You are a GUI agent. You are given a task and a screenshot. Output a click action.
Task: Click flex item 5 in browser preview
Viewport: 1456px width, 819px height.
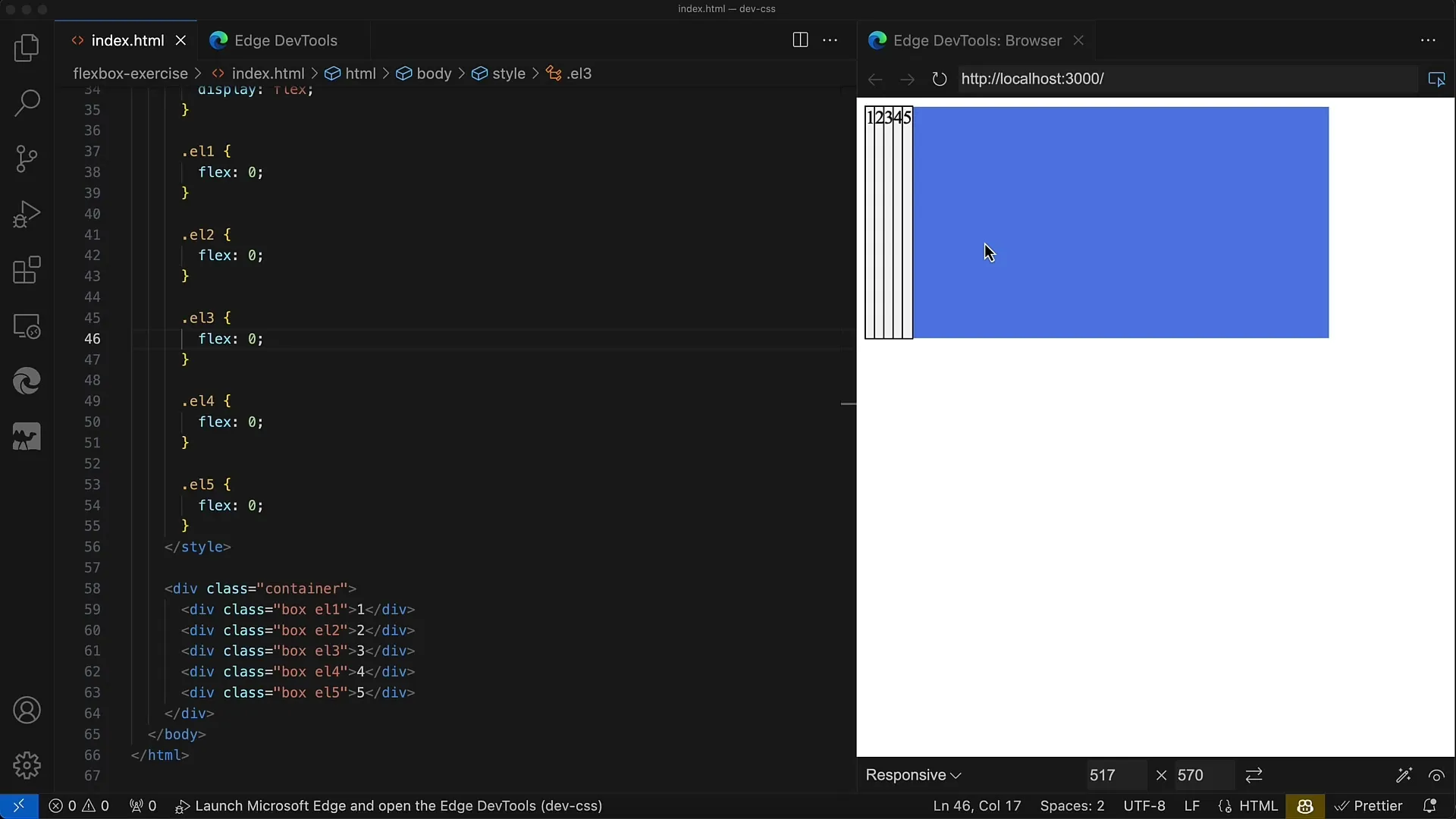(908, 223)
